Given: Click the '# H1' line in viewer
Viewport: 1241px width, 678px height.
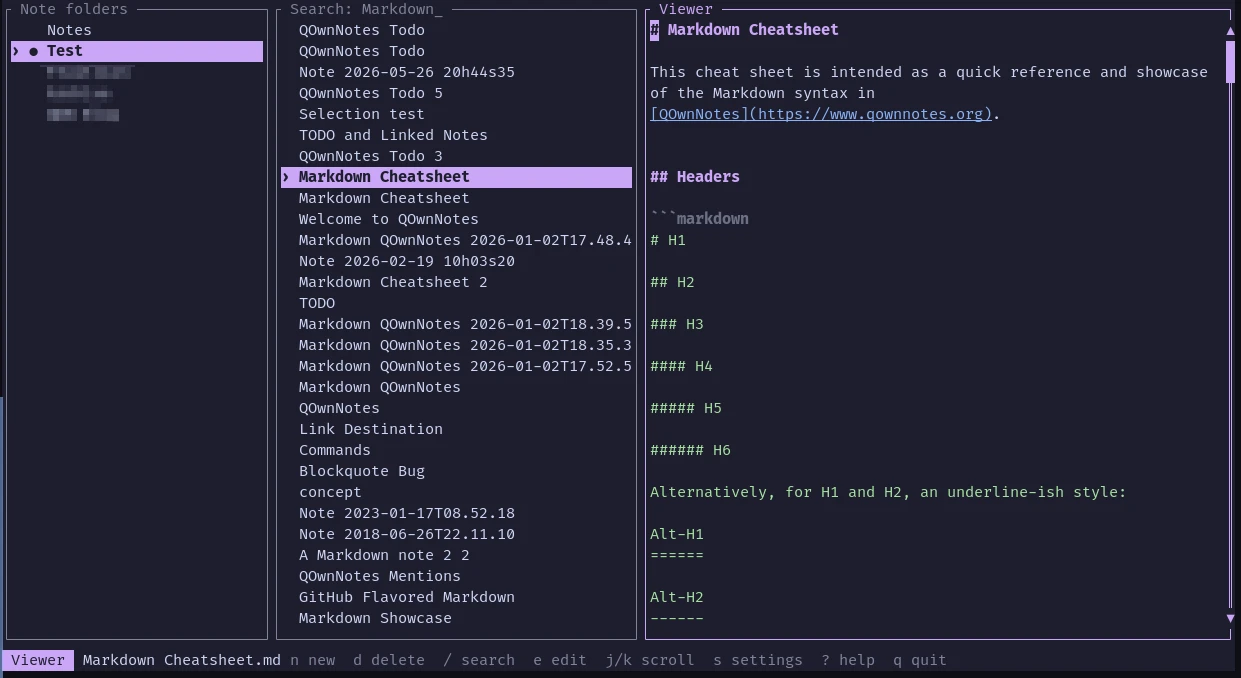Looking at the screenshot, I should (x=668, y=240).
